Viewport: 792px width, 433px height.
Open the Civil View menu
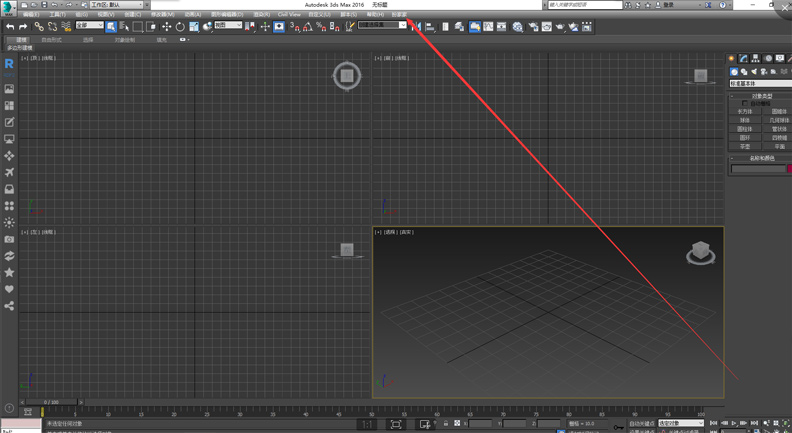tap(289, 15)
